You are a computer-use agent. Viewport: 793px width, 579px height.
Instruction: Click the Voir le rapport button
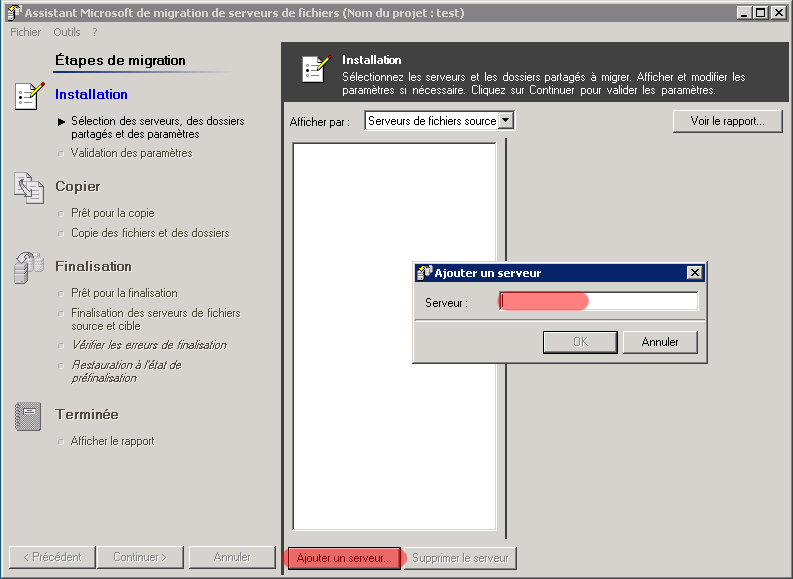[x=727, y=121]
